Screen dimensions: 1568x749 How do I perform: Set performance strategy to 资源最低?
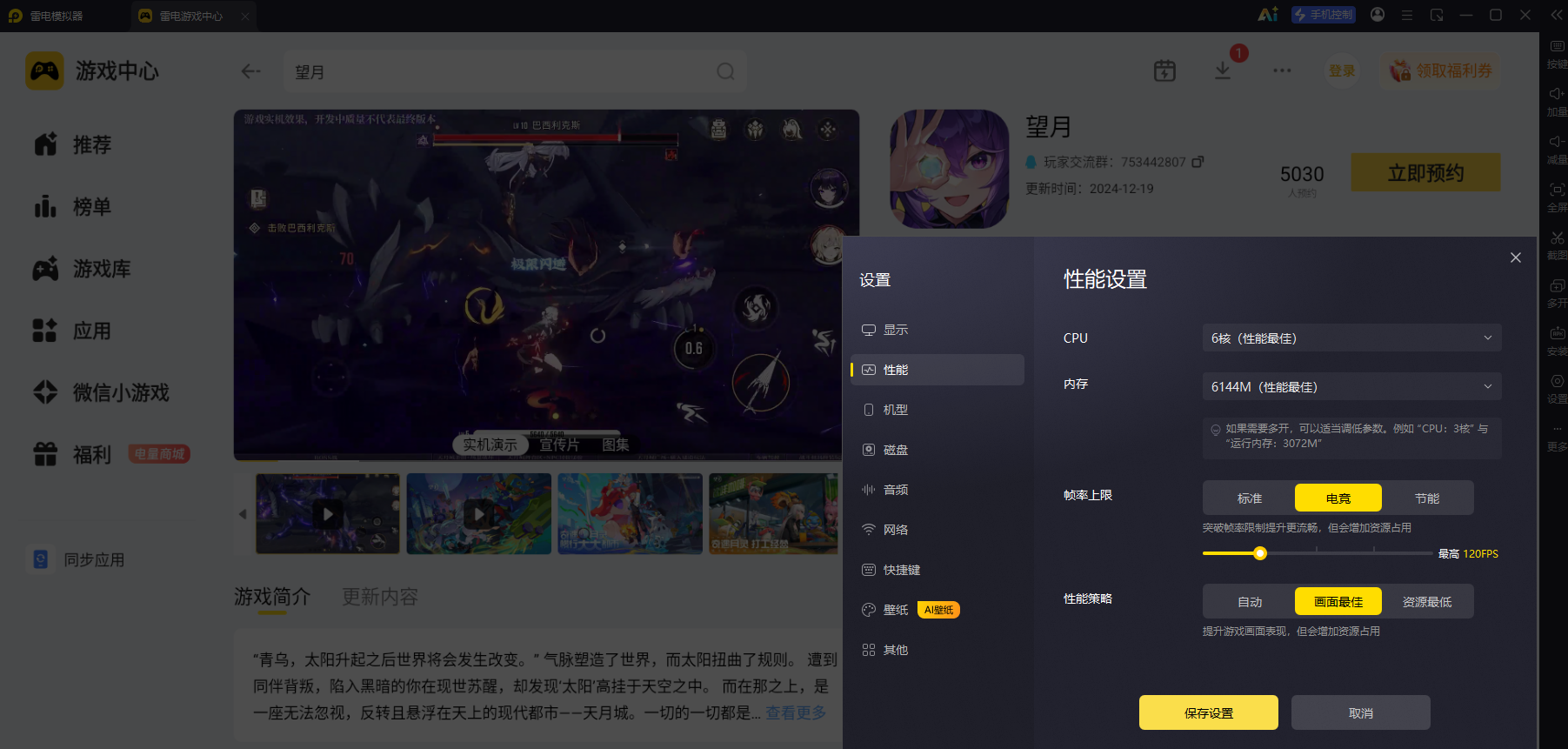point(1427,601)
